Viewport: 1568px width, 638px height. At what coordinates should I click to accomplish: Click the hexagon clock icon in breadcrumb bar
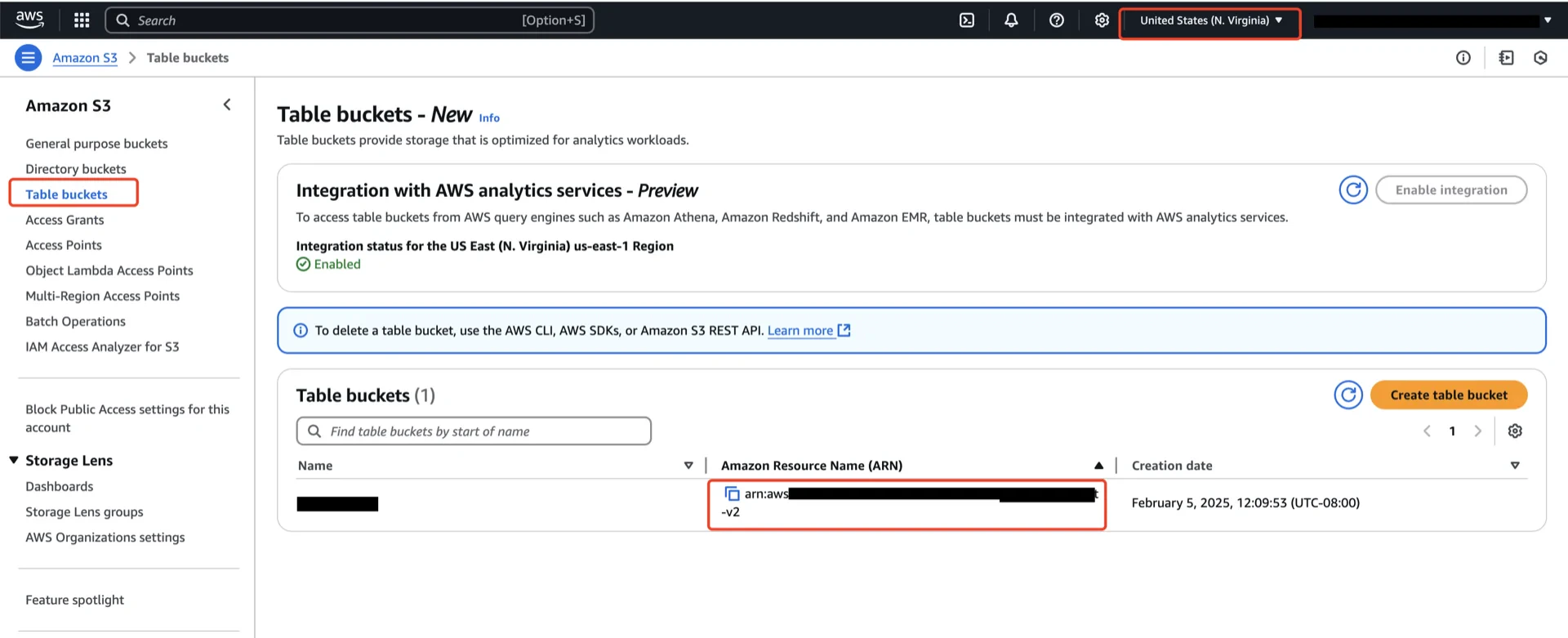tap(1541, 58)
